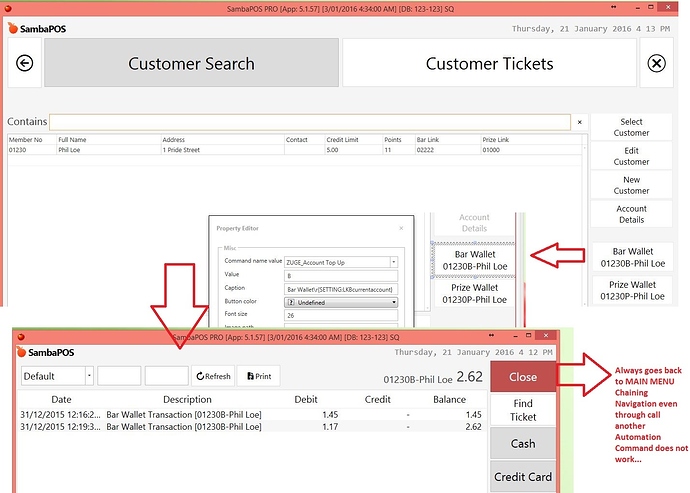The width and height of the screenshot is (690, 493).
Task: Click the double-arrow icon in lower window title bar
Action: (x=492, y=335)
